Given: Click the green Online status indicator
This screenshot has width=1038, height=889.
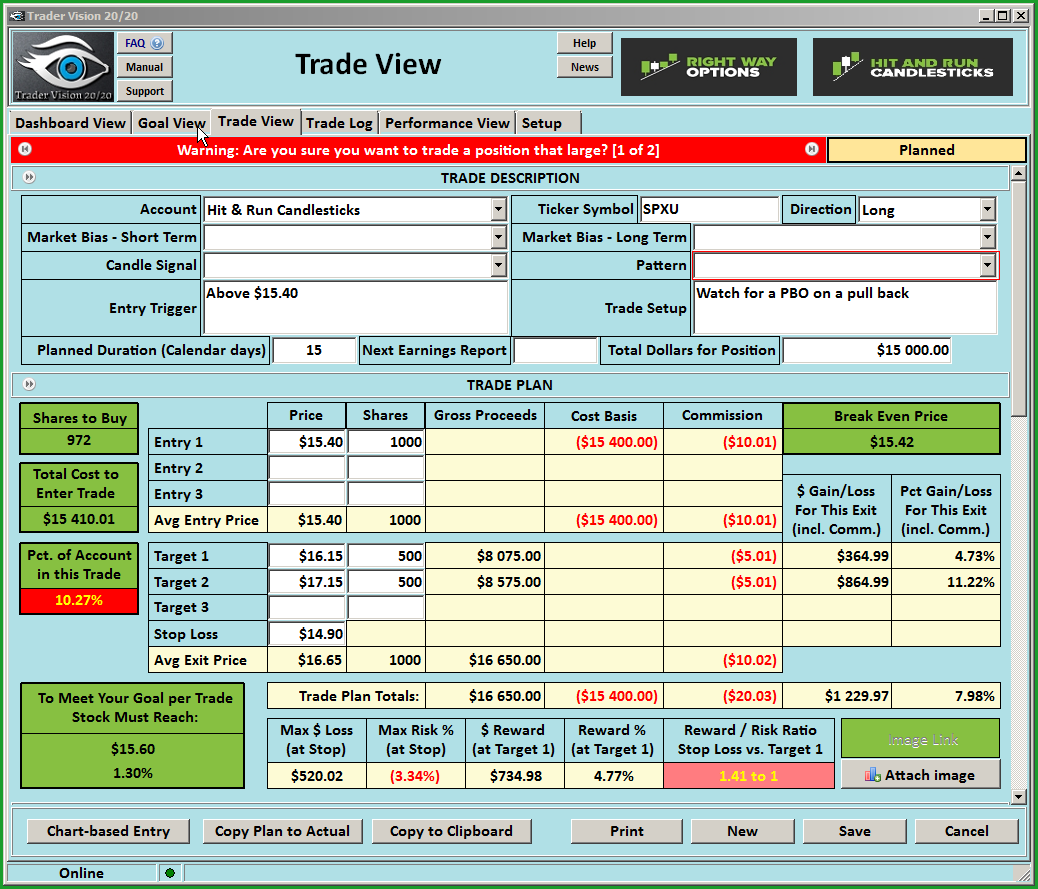Looking at the screenshot, I should click(169, 873).
